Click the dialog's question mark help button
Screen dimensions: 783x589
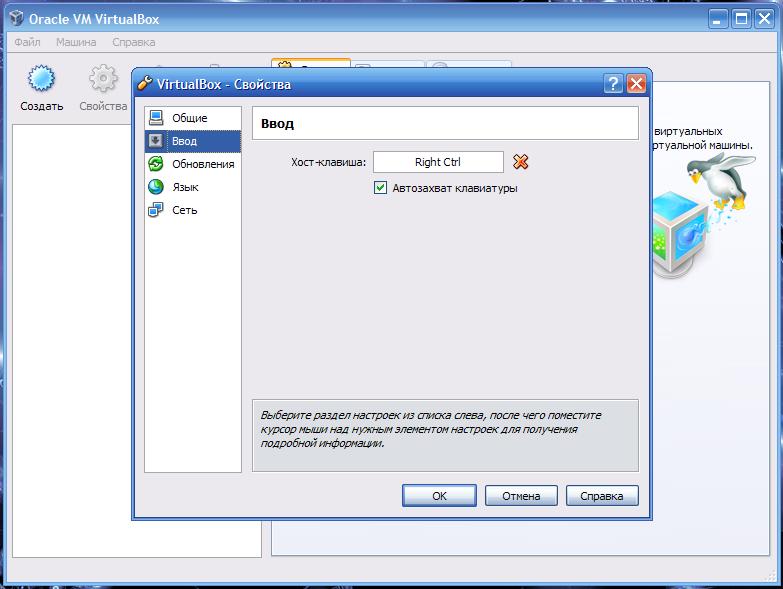pyautogui.click(x=613, y=83)
